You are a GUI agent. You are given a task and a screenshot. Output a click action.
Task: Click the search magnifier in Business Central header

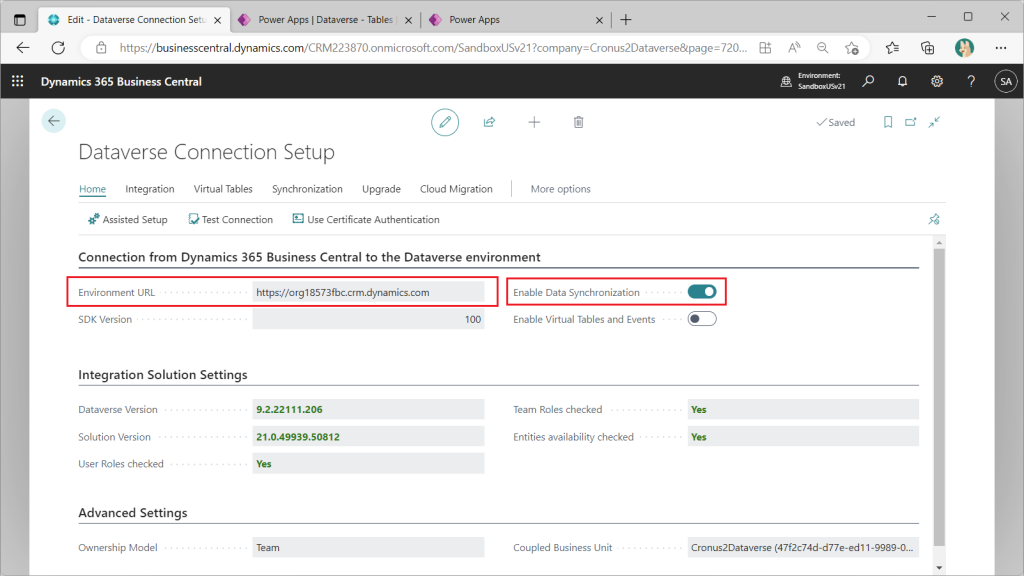click(868, 81)
